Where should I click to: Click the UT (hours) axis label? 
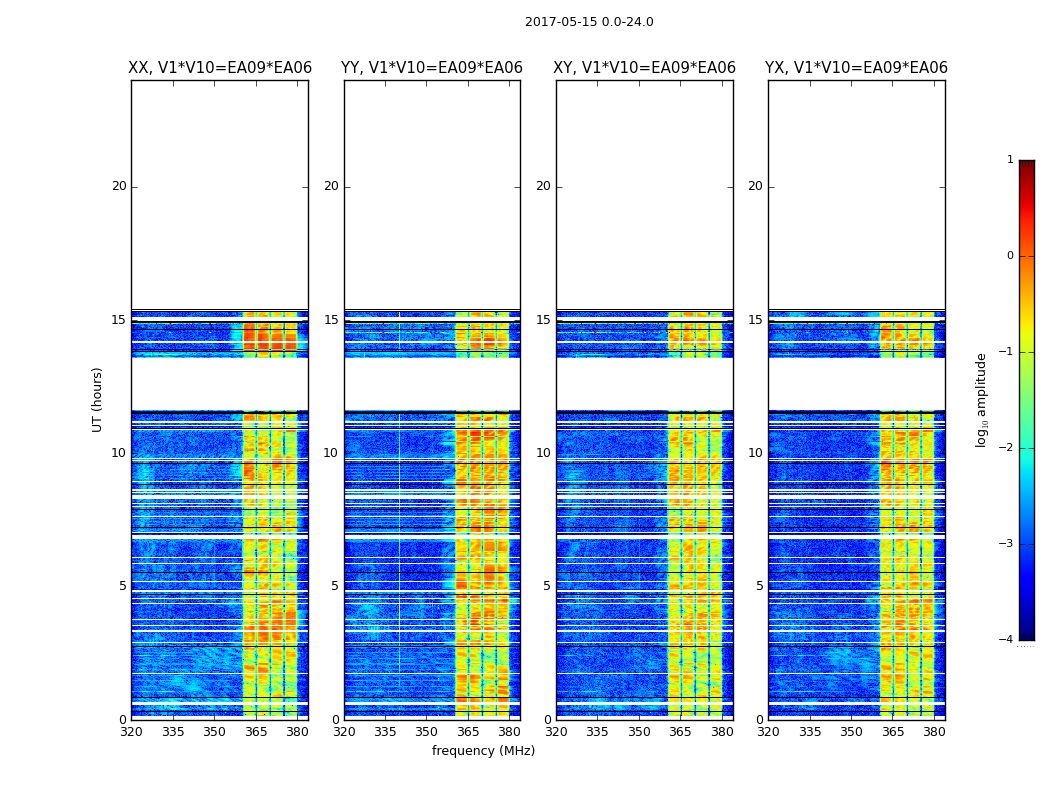tap(98, 400)
